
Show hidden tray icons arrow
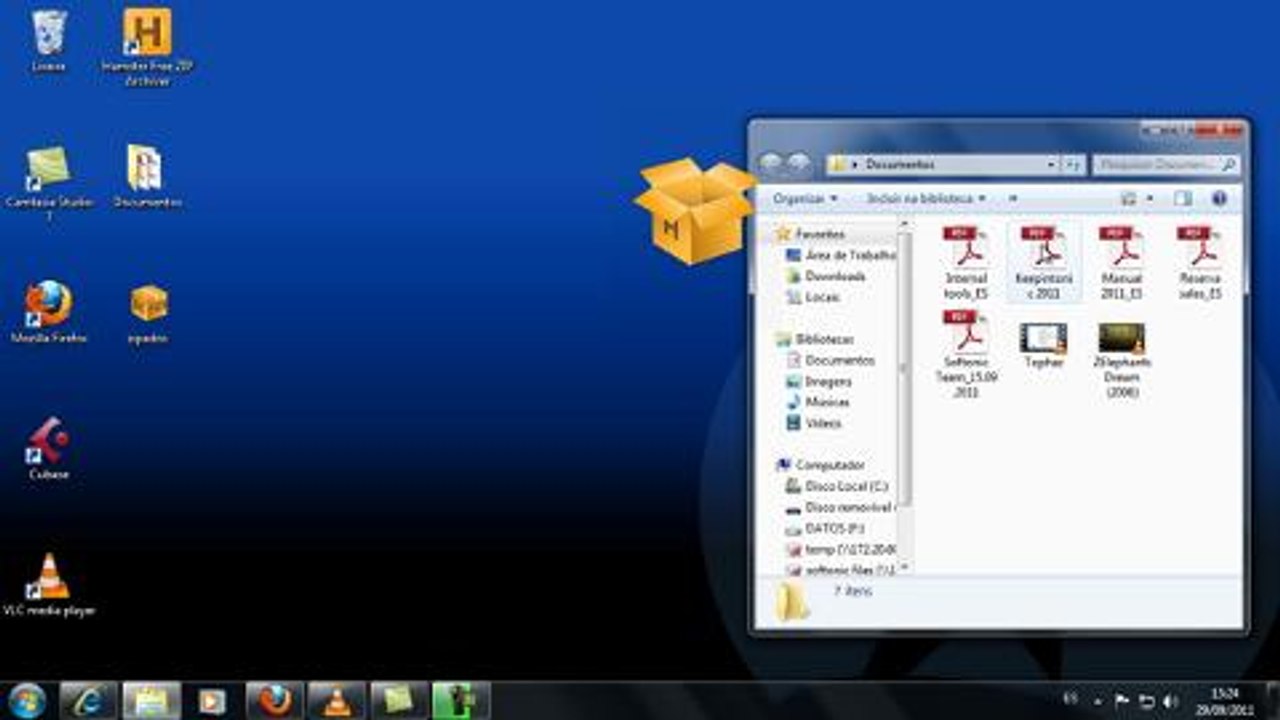tap(1098, 702)
